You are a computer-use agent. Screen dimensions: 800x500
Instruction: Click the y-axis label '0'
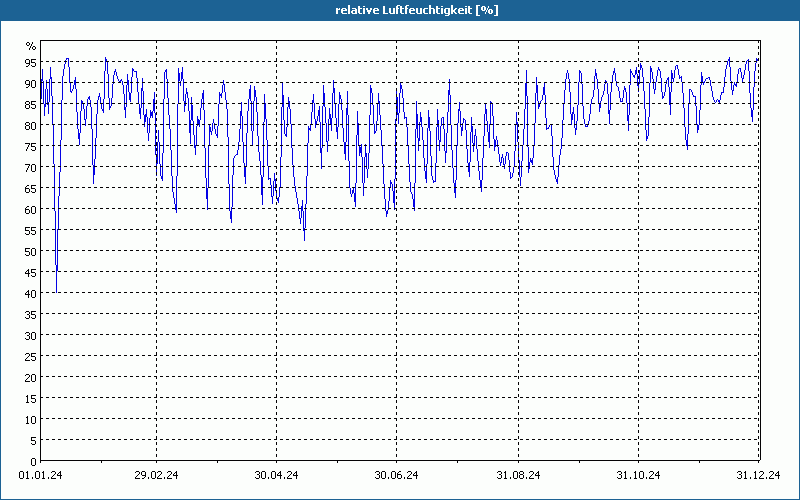[34, 462]
